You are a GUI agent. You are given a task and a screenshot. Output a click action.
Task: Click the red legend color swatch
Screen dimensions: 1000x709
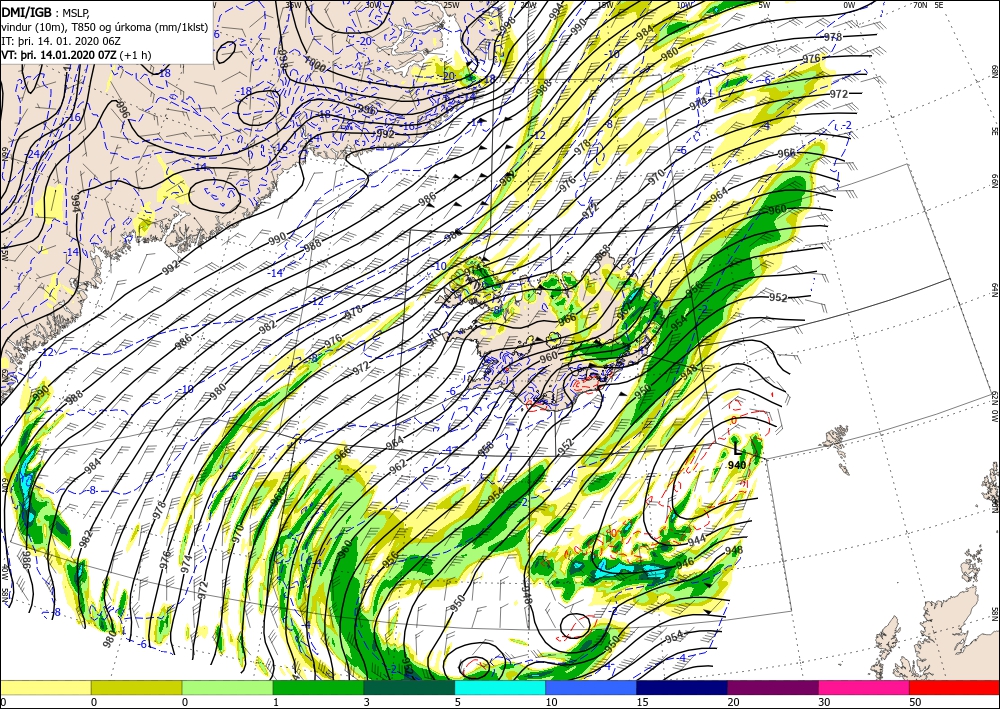(x=954, y=687)
